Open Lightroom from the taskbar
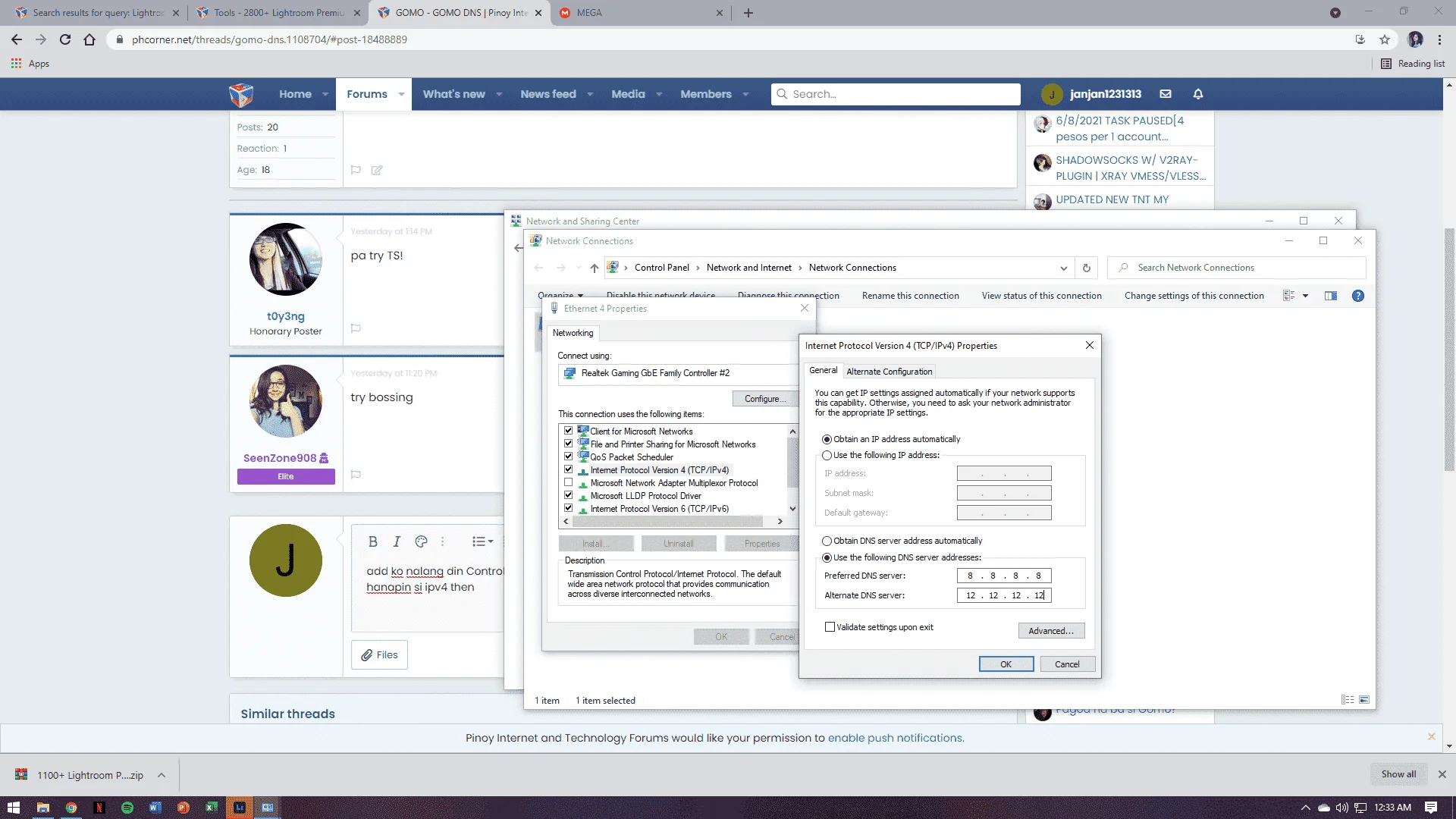This screenshot has height=819, width=1456. pos(240,808)
